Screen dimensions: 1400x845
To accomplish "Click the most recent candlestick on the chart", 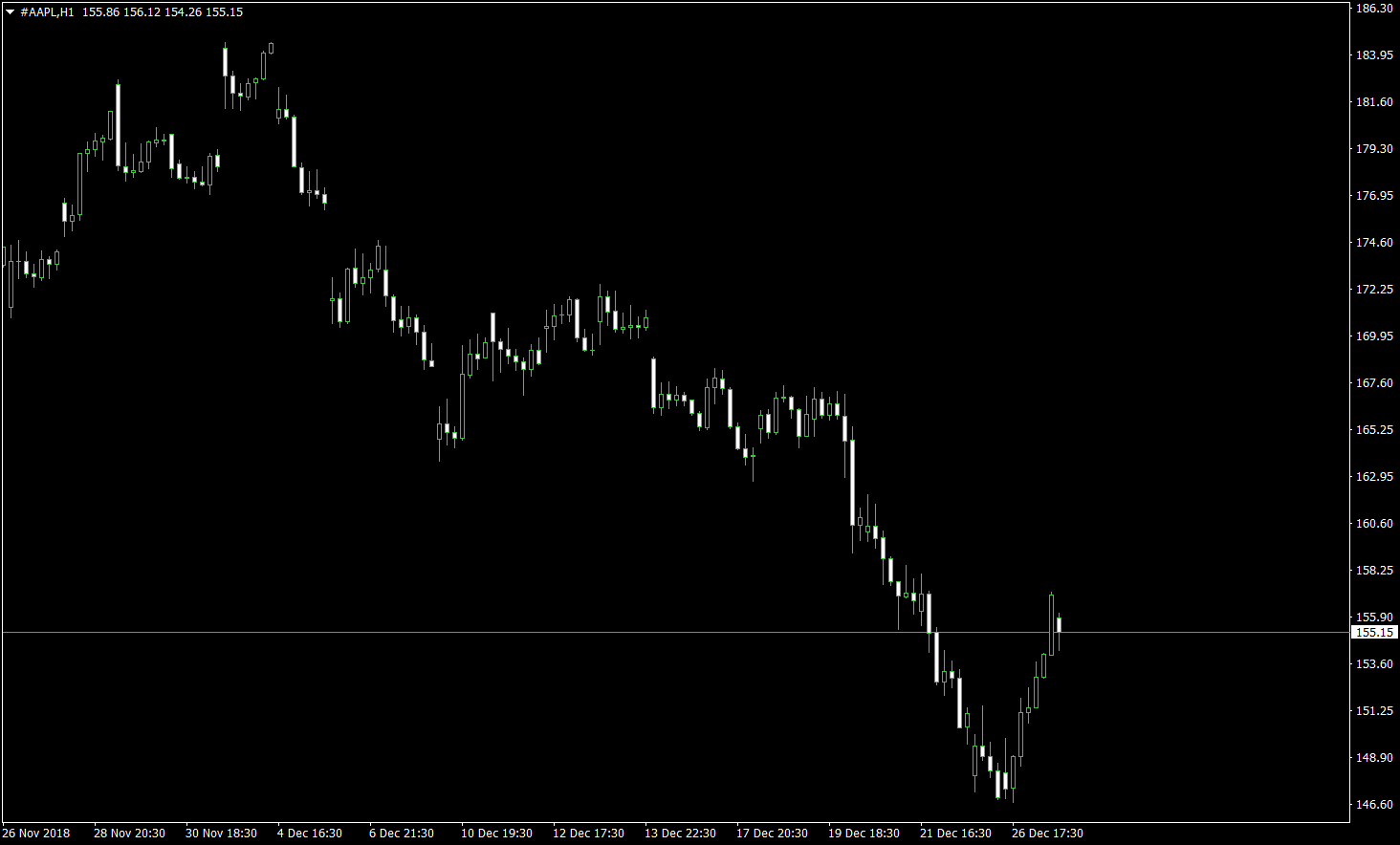I will point(1059,624).
